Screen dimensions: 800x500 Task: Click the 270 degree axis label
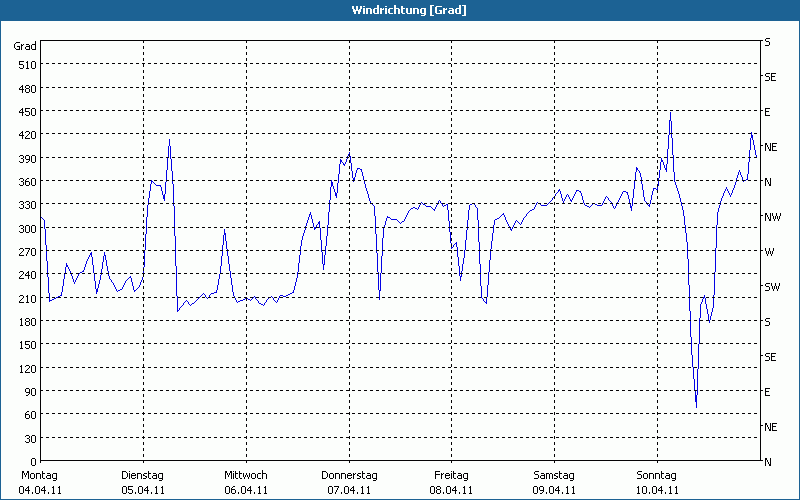pyautogui.click(x=28, y=252)
